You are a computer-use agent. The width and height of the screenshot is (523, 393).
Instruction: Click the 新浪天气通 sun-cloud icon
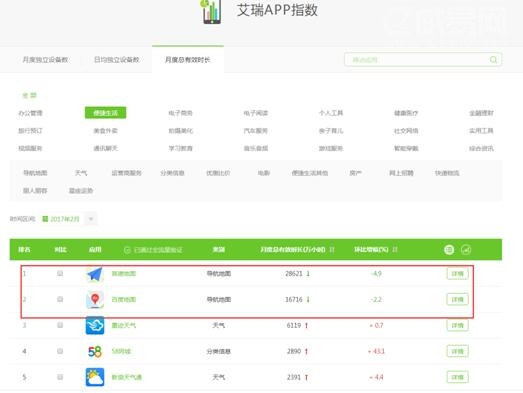pyautogui.click(x=95, y=377)
